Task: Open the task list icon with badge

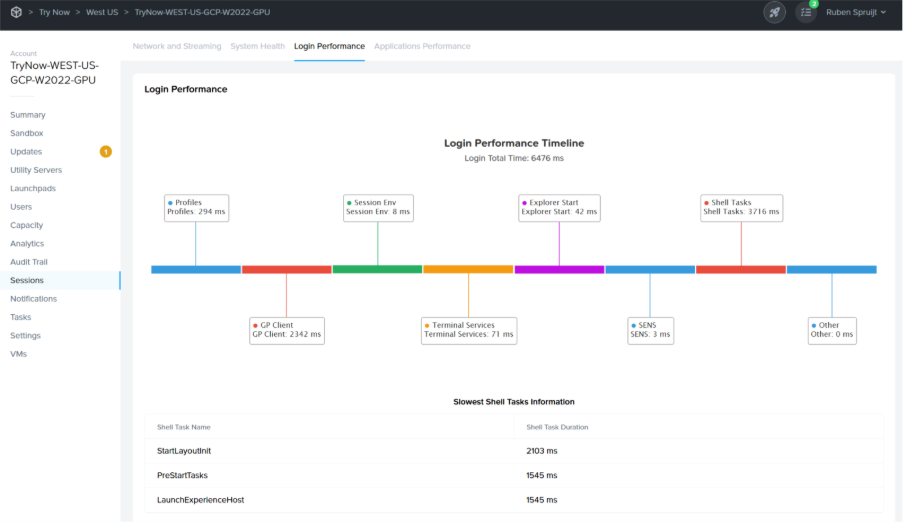Action: (x=805, y=12)
